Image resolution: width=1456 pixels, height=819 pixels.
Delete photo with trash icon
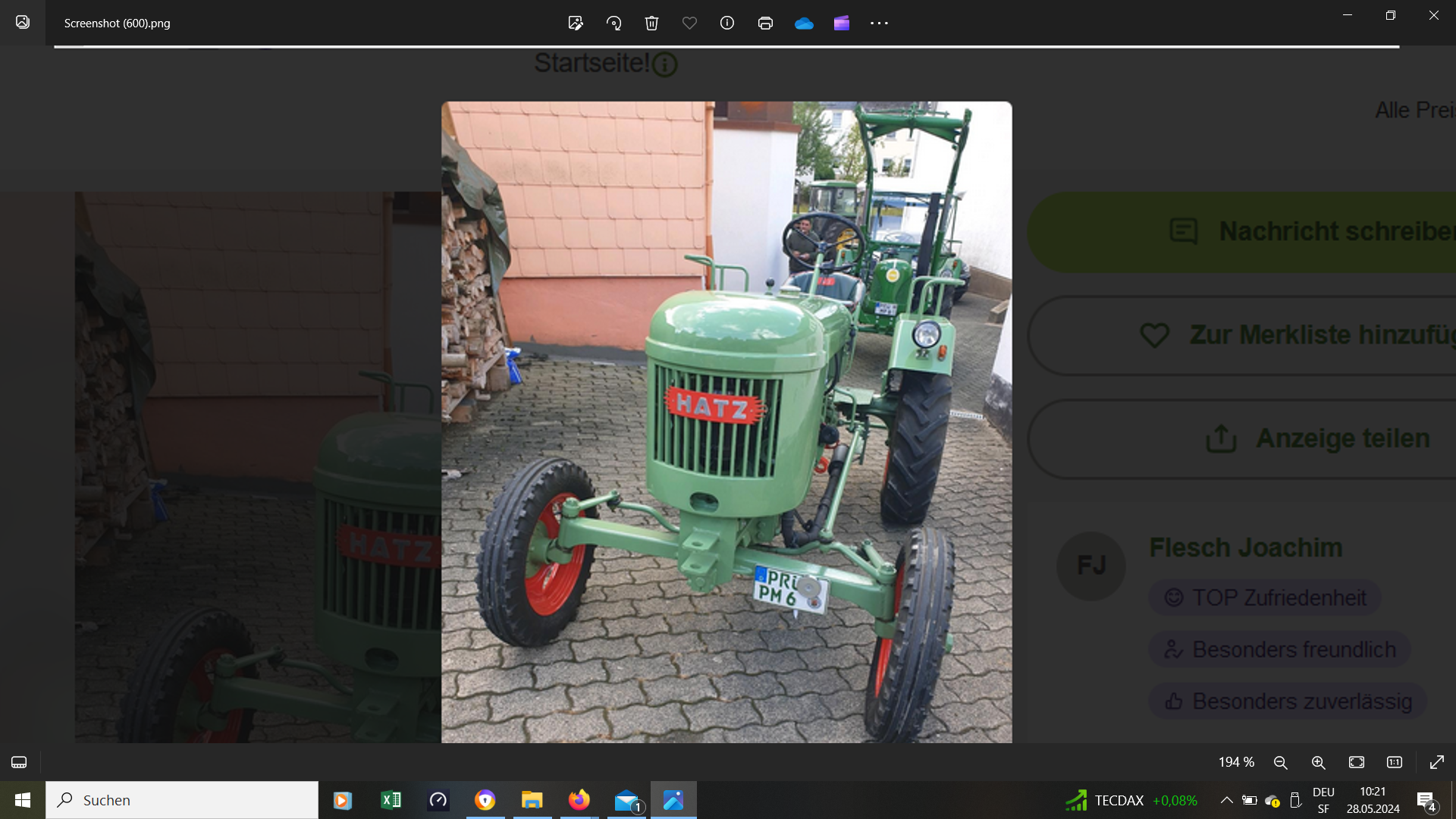pyautogui.click(x=651, y=24)
